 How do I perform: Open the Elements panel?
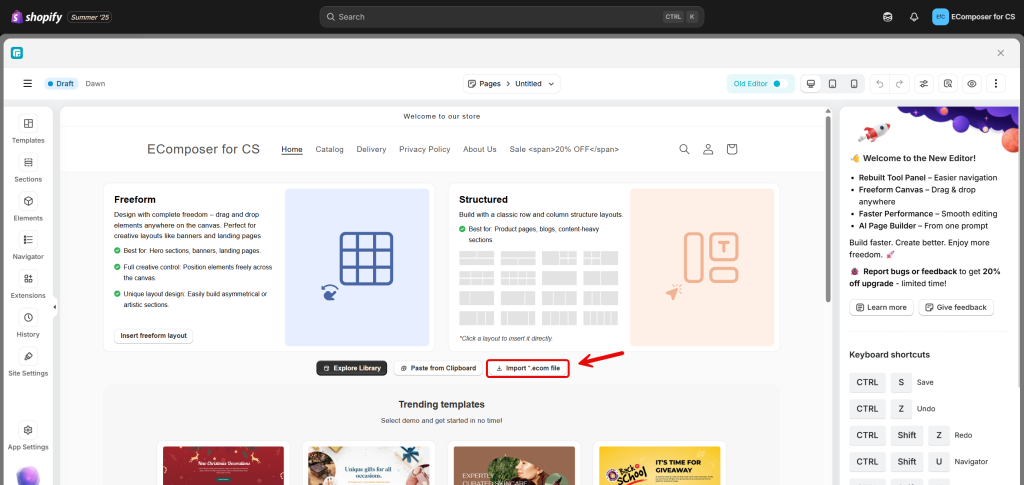coord(28,208)
